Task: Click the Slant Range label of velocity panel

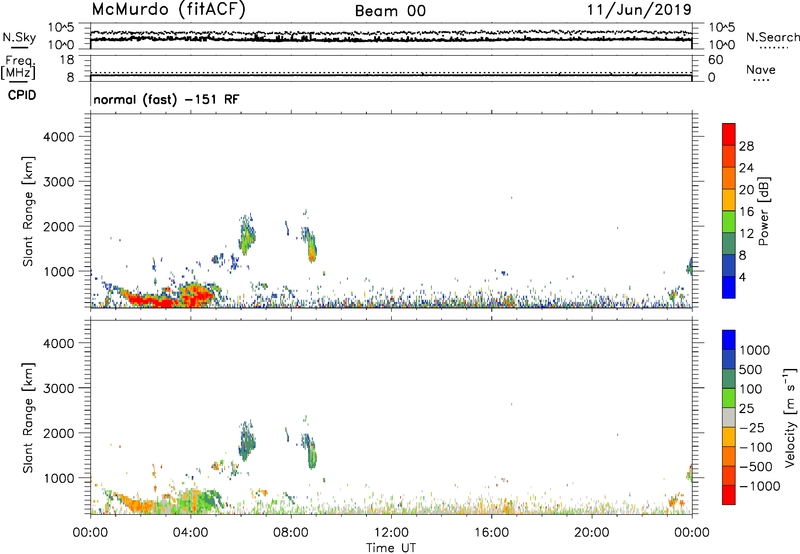Action: [28, 417]
